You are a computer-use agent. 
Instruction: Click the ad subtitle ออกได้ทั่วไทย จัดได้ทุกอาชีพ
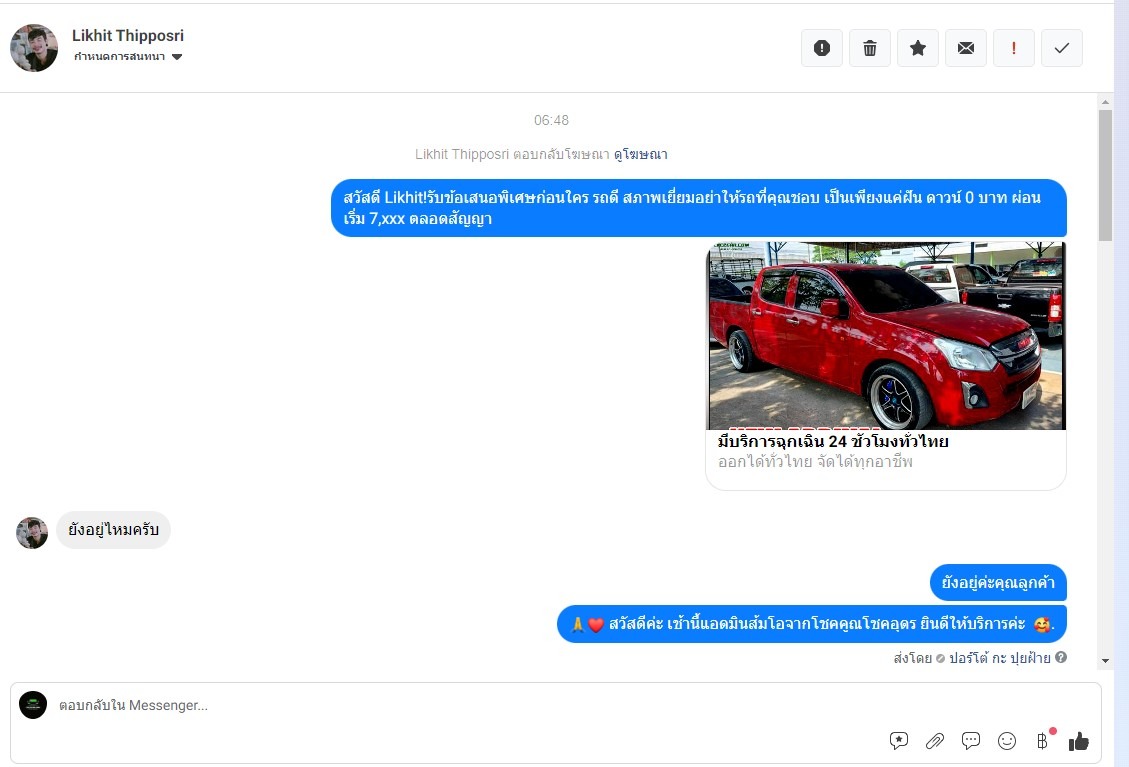(x=815, y=462)
